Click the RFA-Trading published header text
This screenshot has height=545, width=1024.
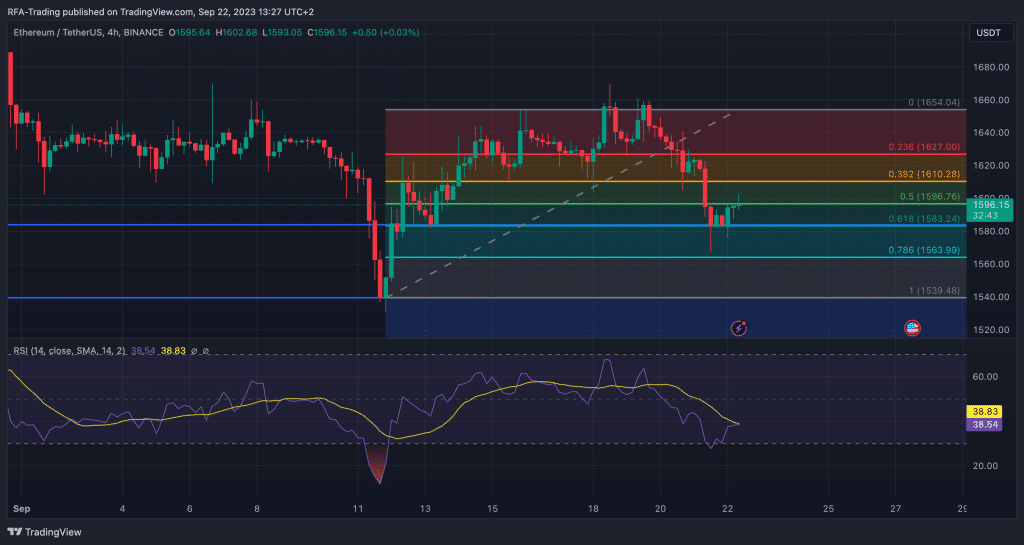(x=161, y=12)
